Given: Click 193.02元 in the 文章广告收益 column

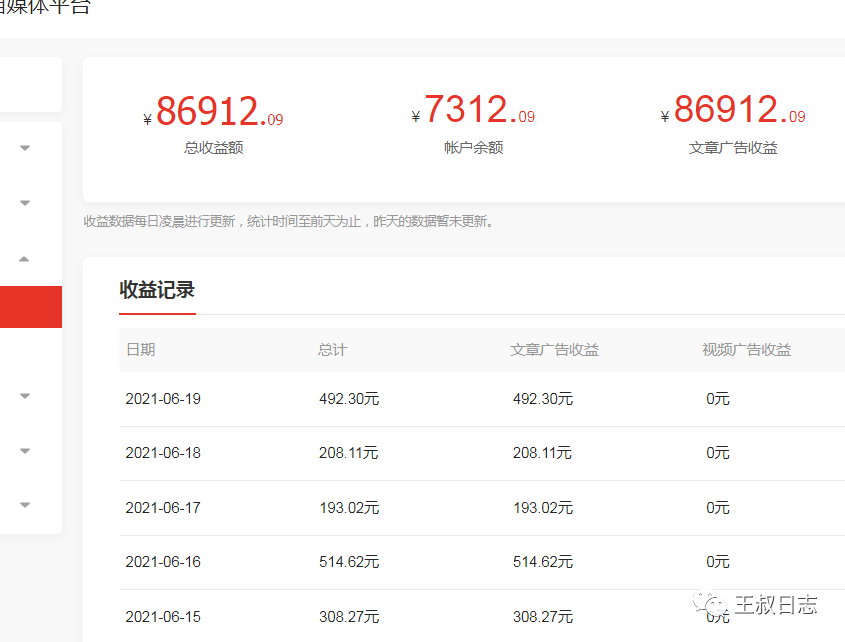Looking at the screenshot, I should pos(543,508).
